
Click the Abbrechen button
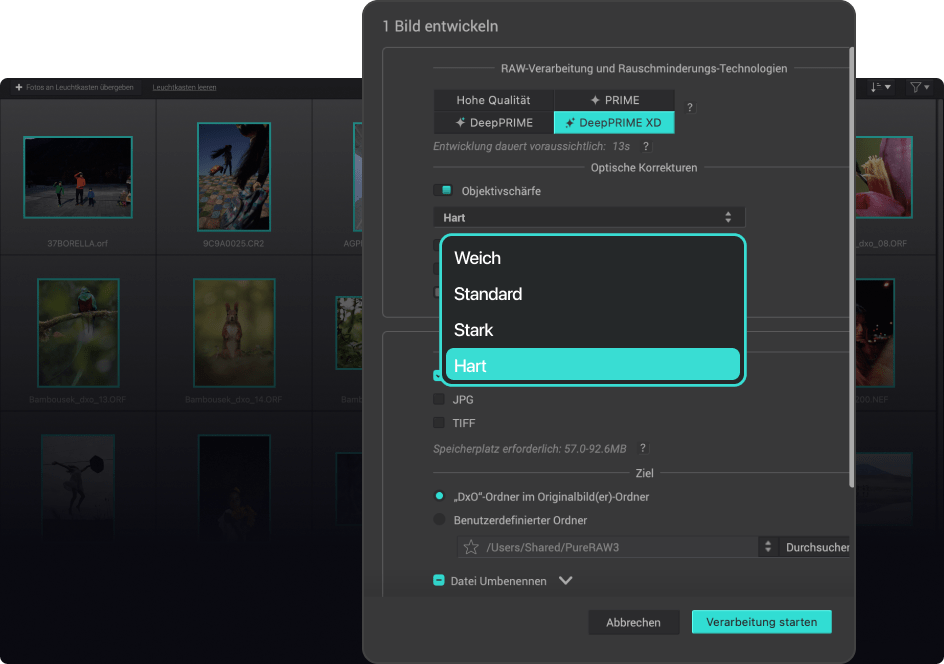[x=633, y=622]
